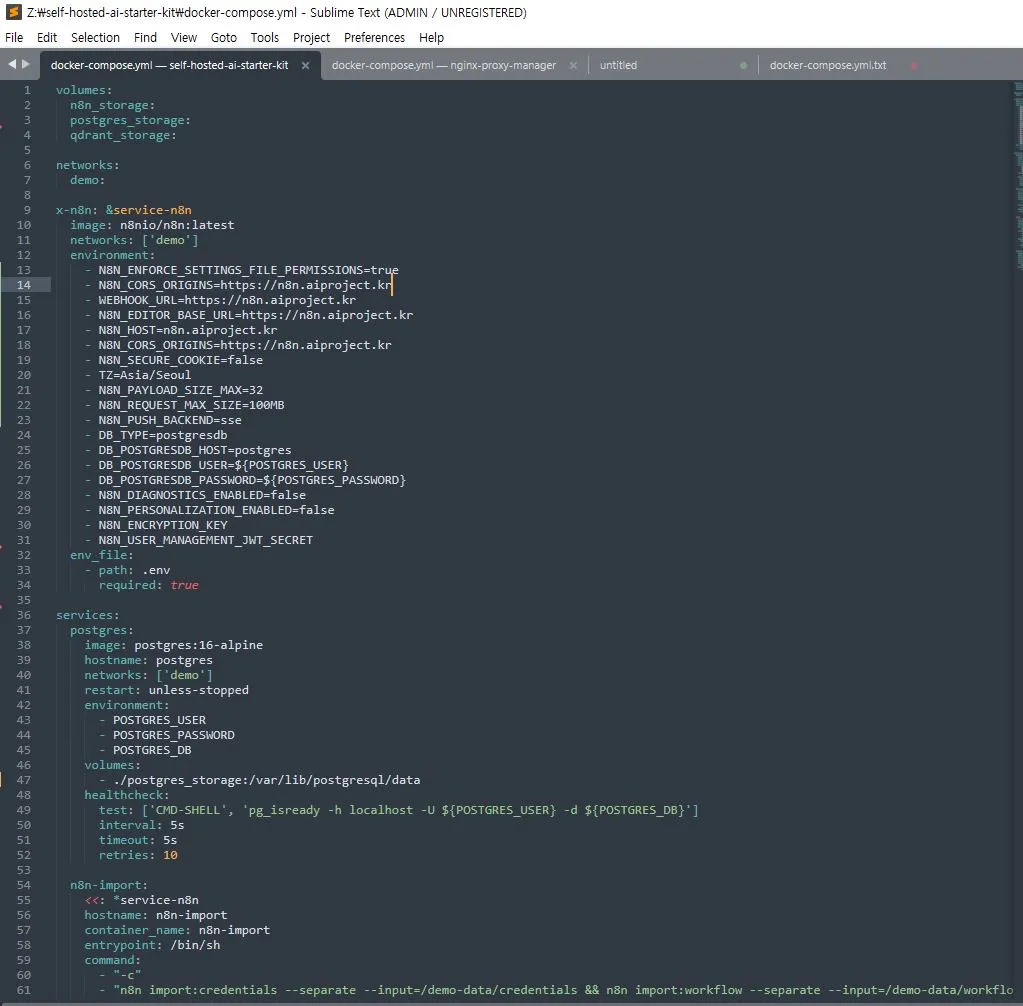Click 'postgres_storage:' on line 3
Screen dimensions: 1023x1006
click(x=130, y=120)
